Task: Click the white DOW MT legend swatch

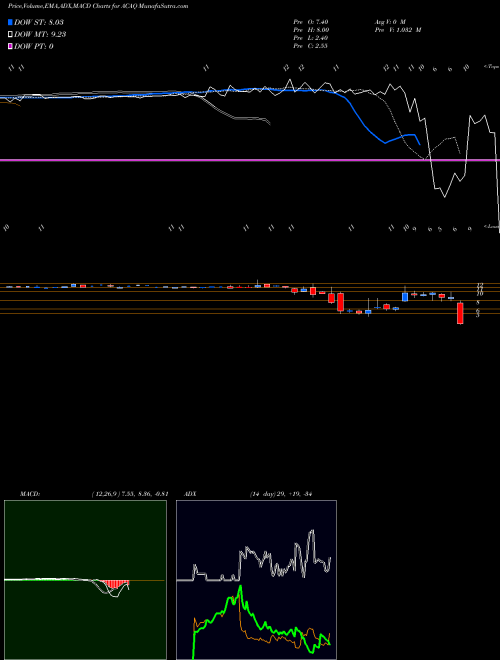Action: tap(10, 35)
